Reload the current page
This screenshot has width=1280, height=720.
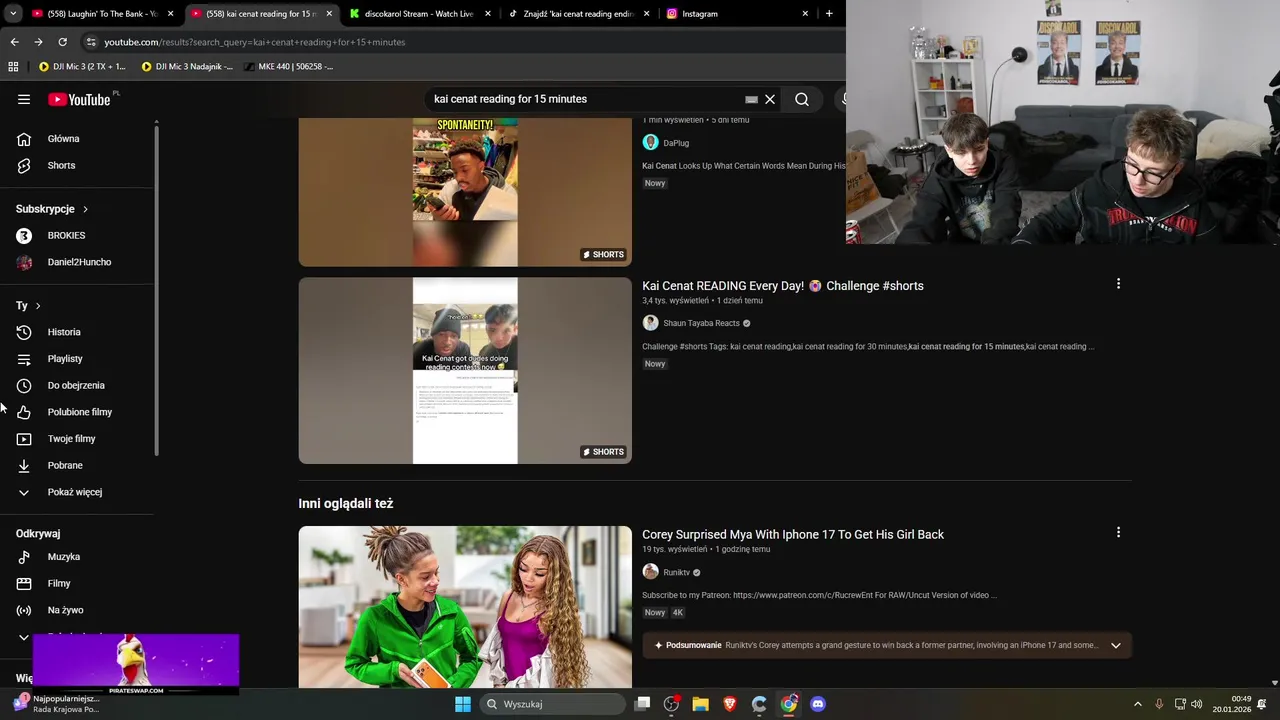pos(62,42)
